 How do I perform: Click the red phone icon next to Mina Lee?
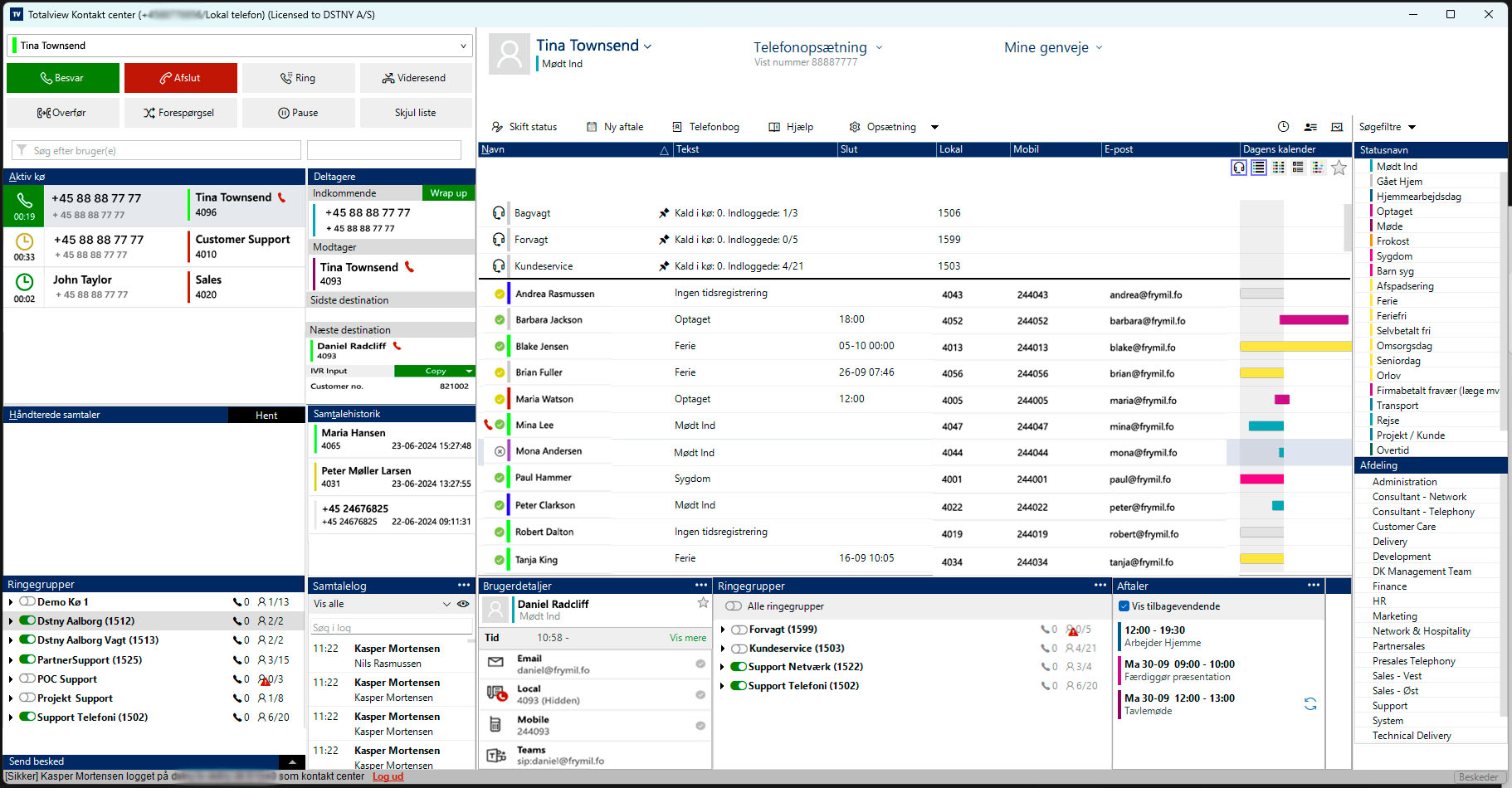[488, 425]
